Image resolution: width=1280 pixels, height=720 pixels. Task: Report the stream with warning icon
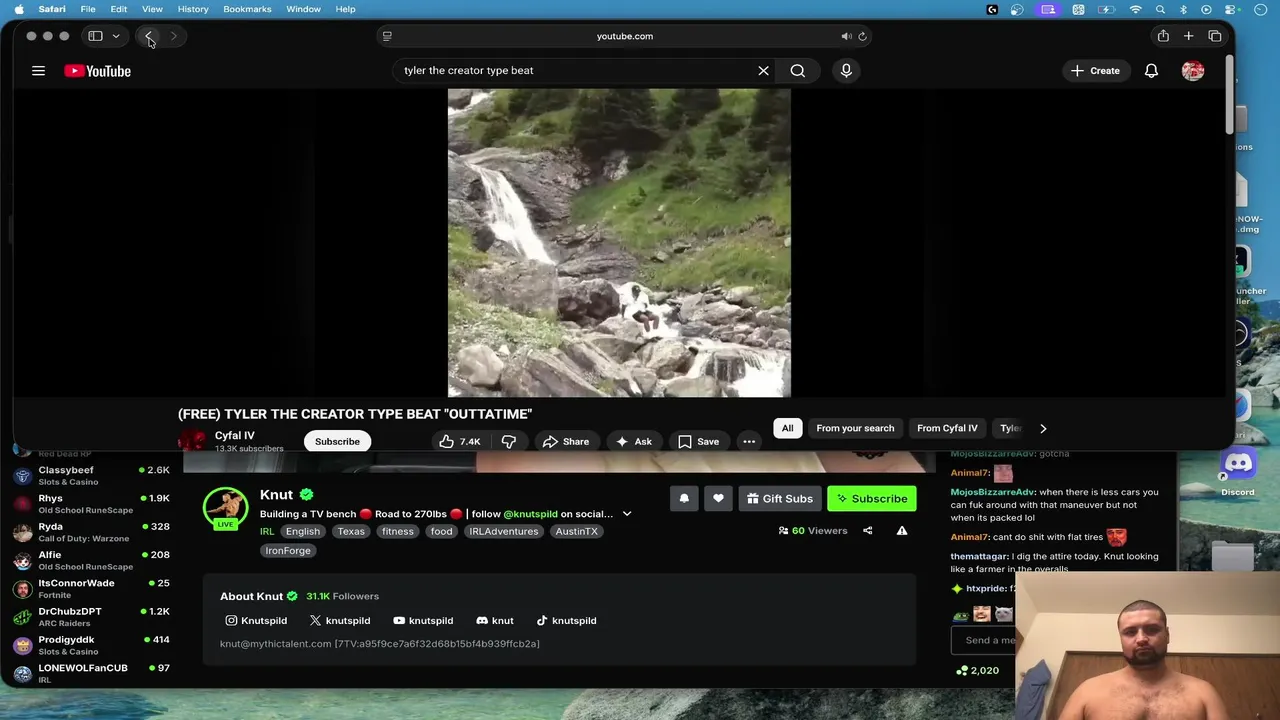pyautogui.click(x=902, y=531)
